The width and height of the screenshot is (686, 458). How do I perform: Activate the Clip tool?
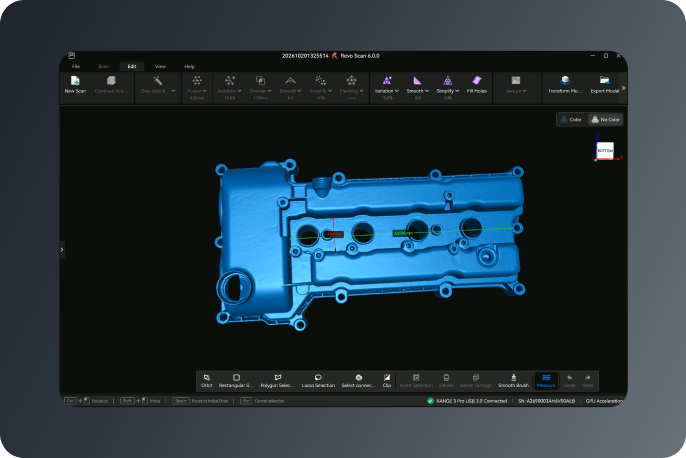coord(387,381)
